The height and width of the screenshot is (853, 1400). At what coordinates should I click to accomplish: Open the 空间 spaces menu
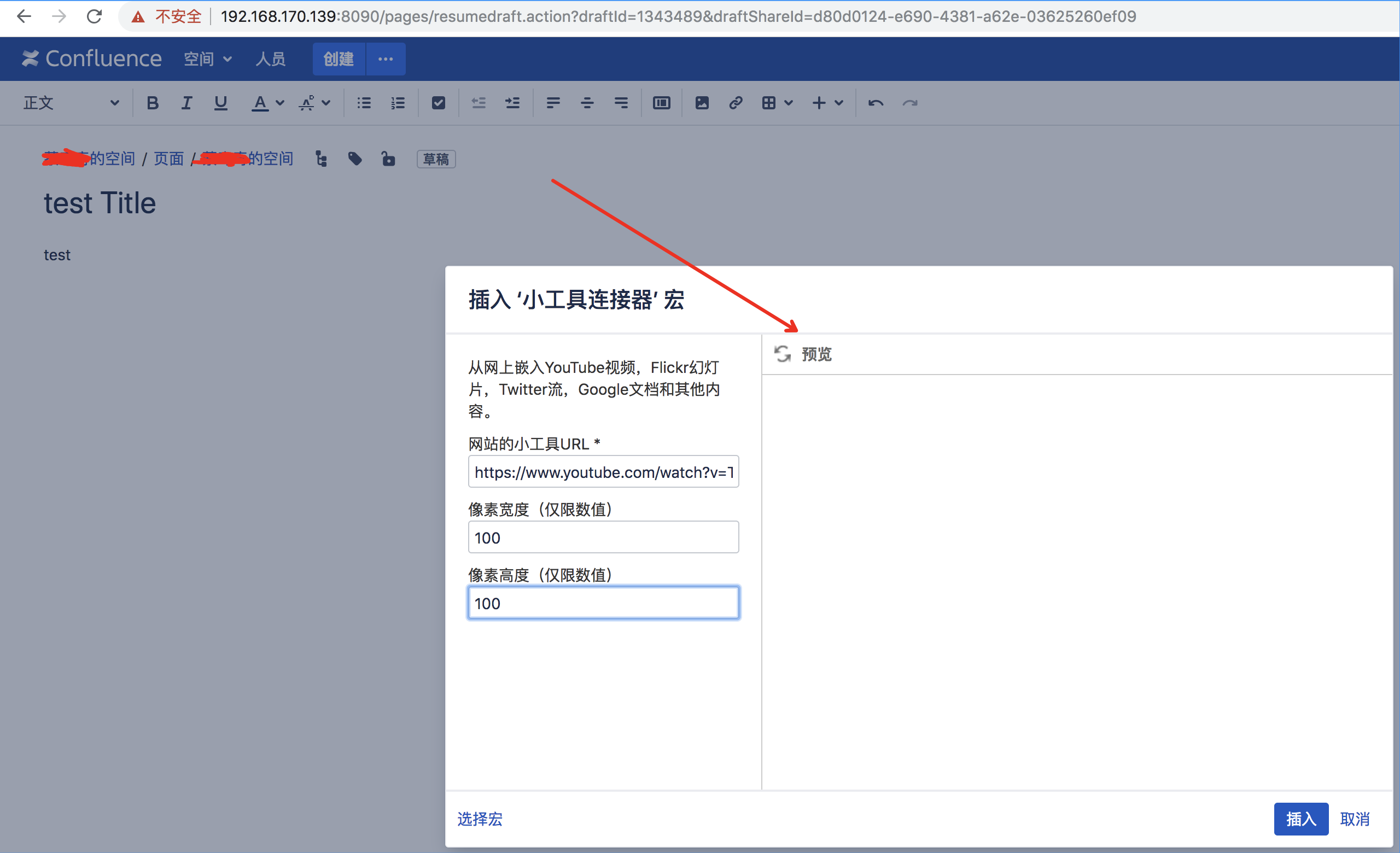[x=207, y=59]
